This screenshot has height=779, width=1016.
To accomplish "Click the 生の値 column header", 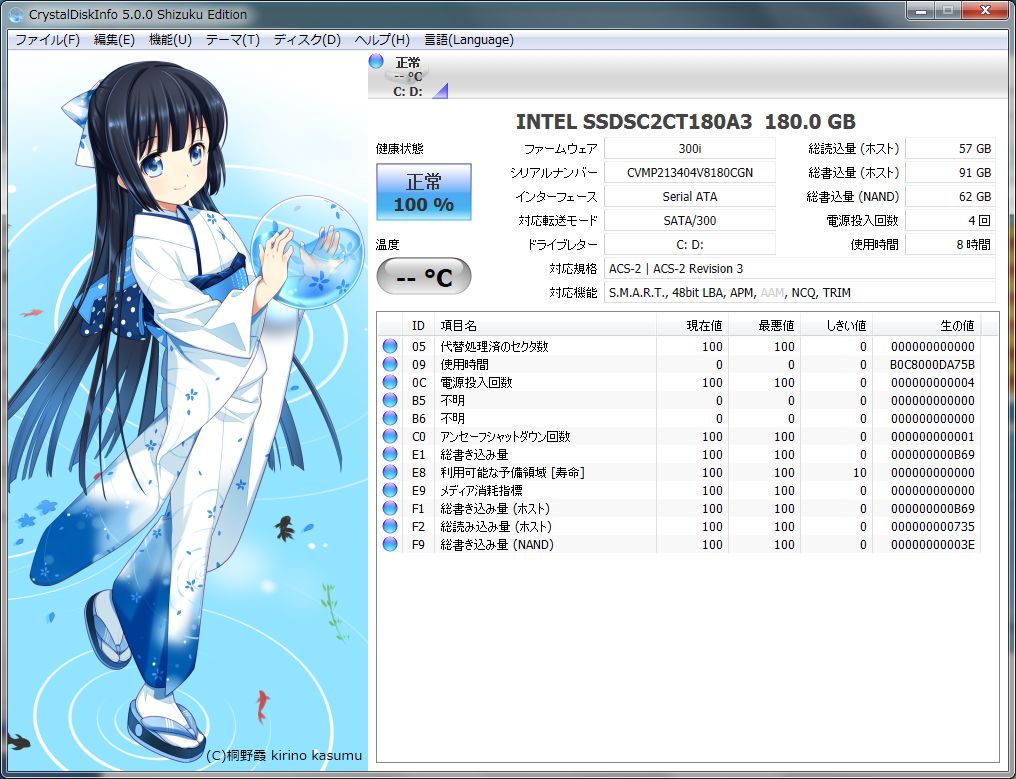I will coord(926,325).
